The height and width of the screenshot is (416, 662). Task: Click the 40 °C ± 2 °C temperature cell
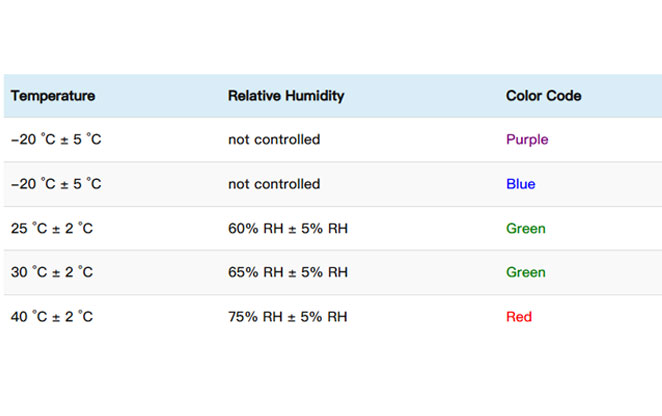(x=52, y=316)
